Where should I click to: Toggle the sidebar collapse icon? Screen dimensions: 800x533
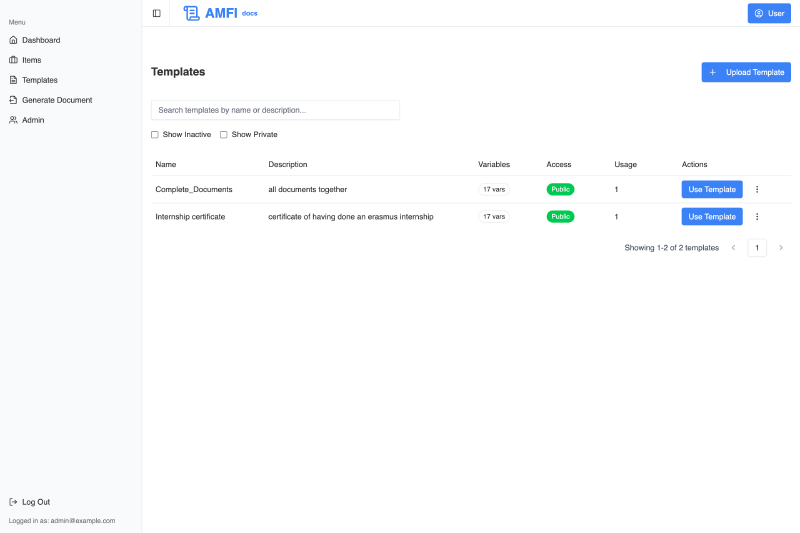tap(157, 13)
